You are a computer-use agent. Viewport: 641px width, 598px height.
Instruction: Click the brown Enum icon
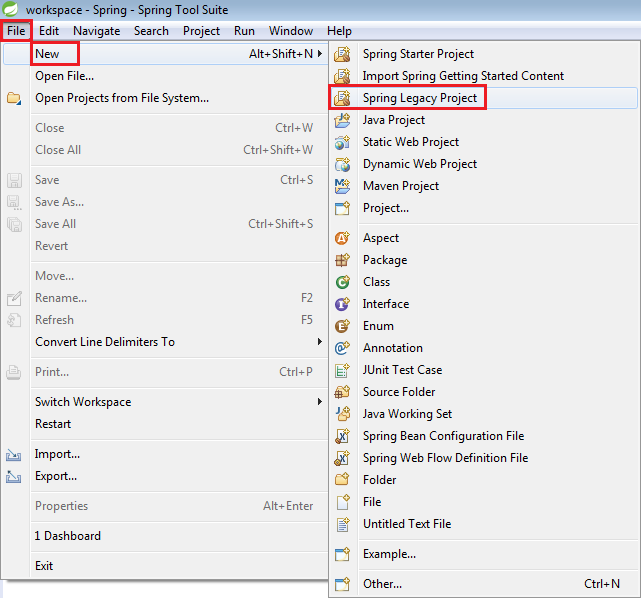click(342, 326)
